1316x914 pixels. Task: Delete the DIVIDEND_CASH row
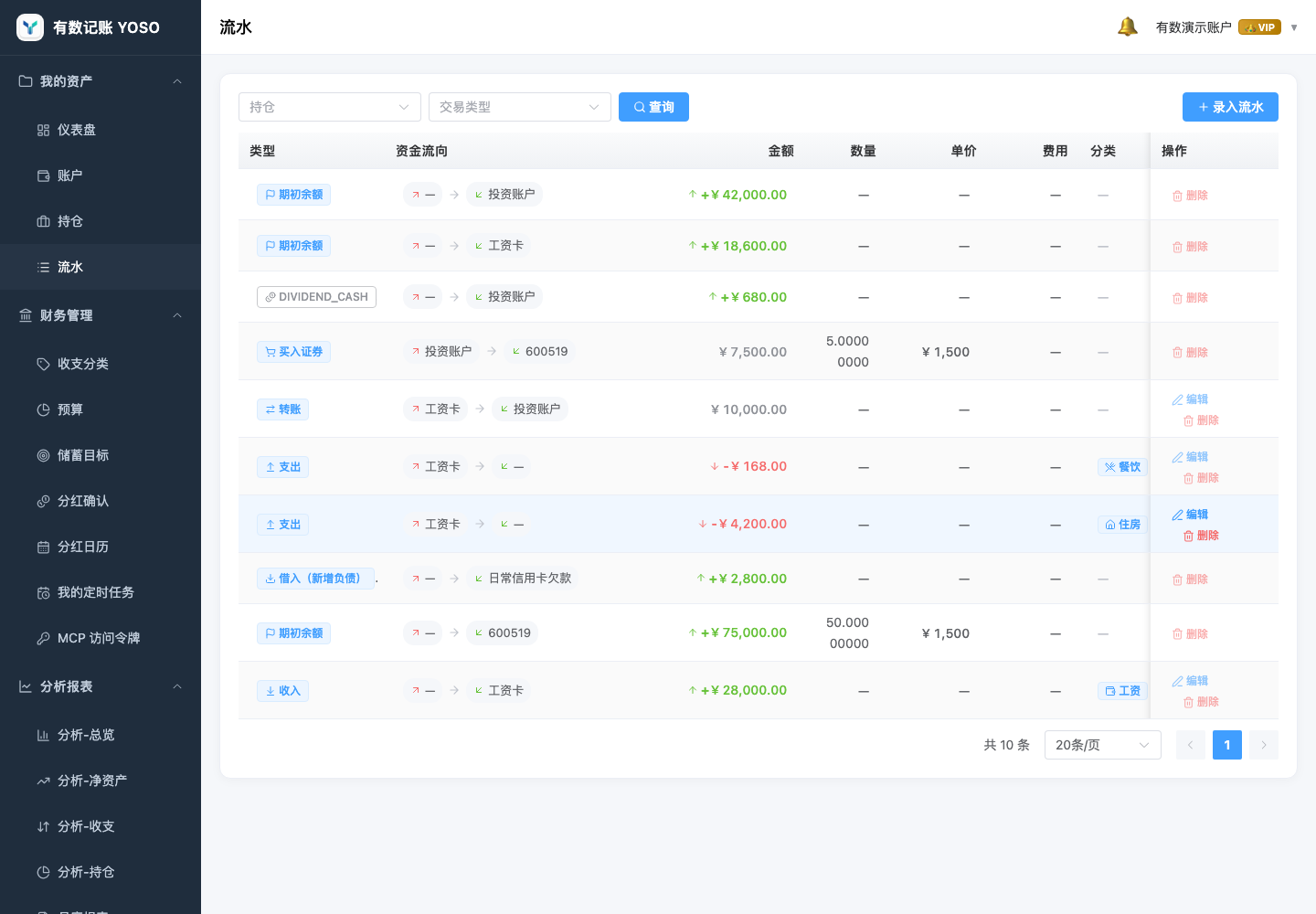[1190, 298]
